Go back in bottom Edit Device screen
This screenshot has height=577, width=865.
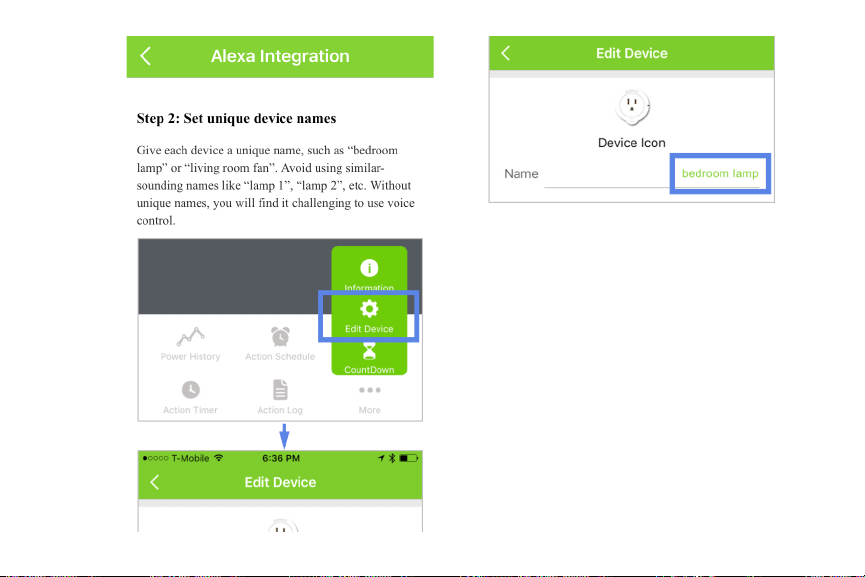(x=154, y=482)
